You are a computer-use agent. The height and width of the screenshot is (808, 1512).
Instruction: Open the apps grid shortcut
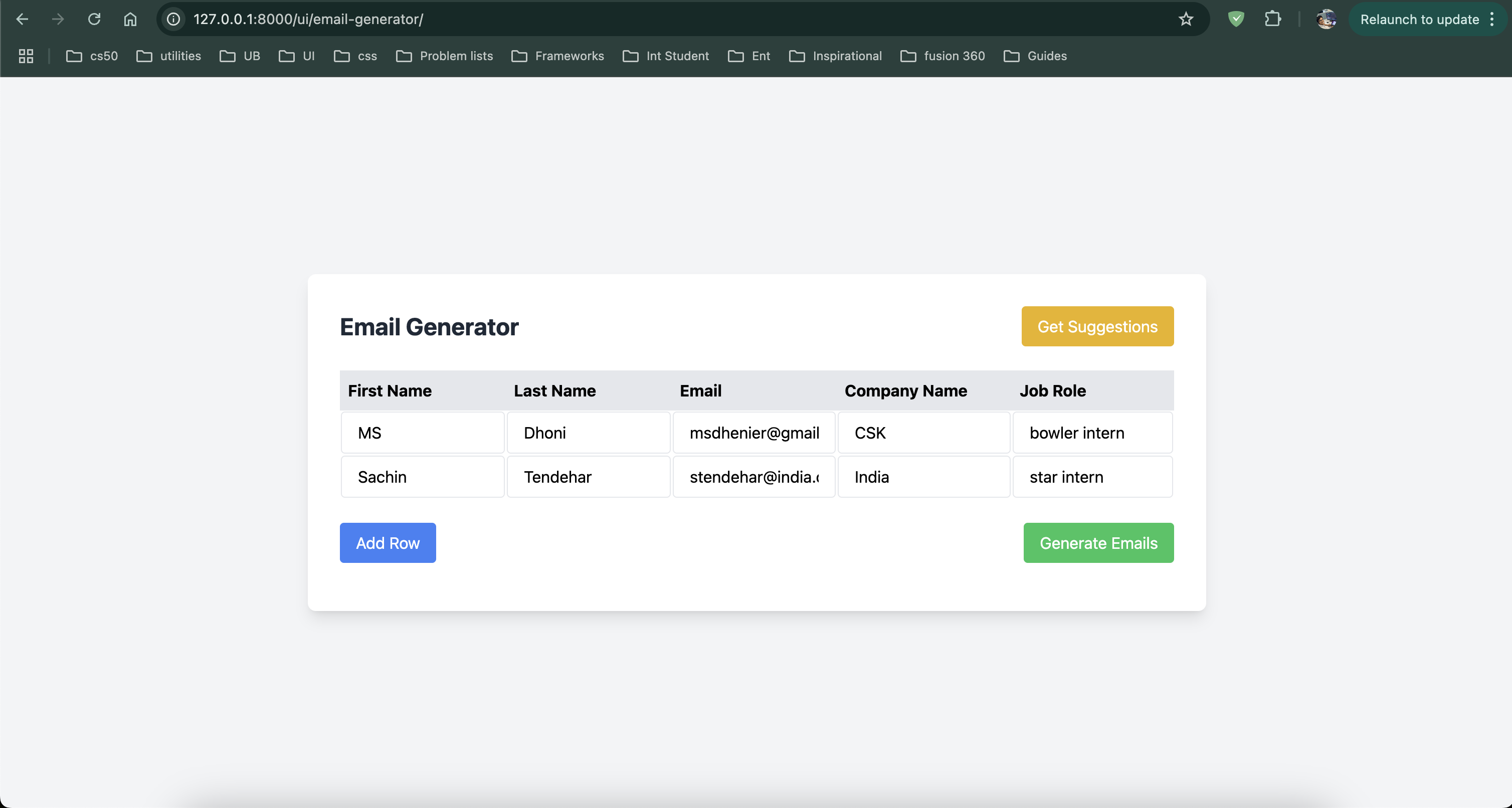26,56
